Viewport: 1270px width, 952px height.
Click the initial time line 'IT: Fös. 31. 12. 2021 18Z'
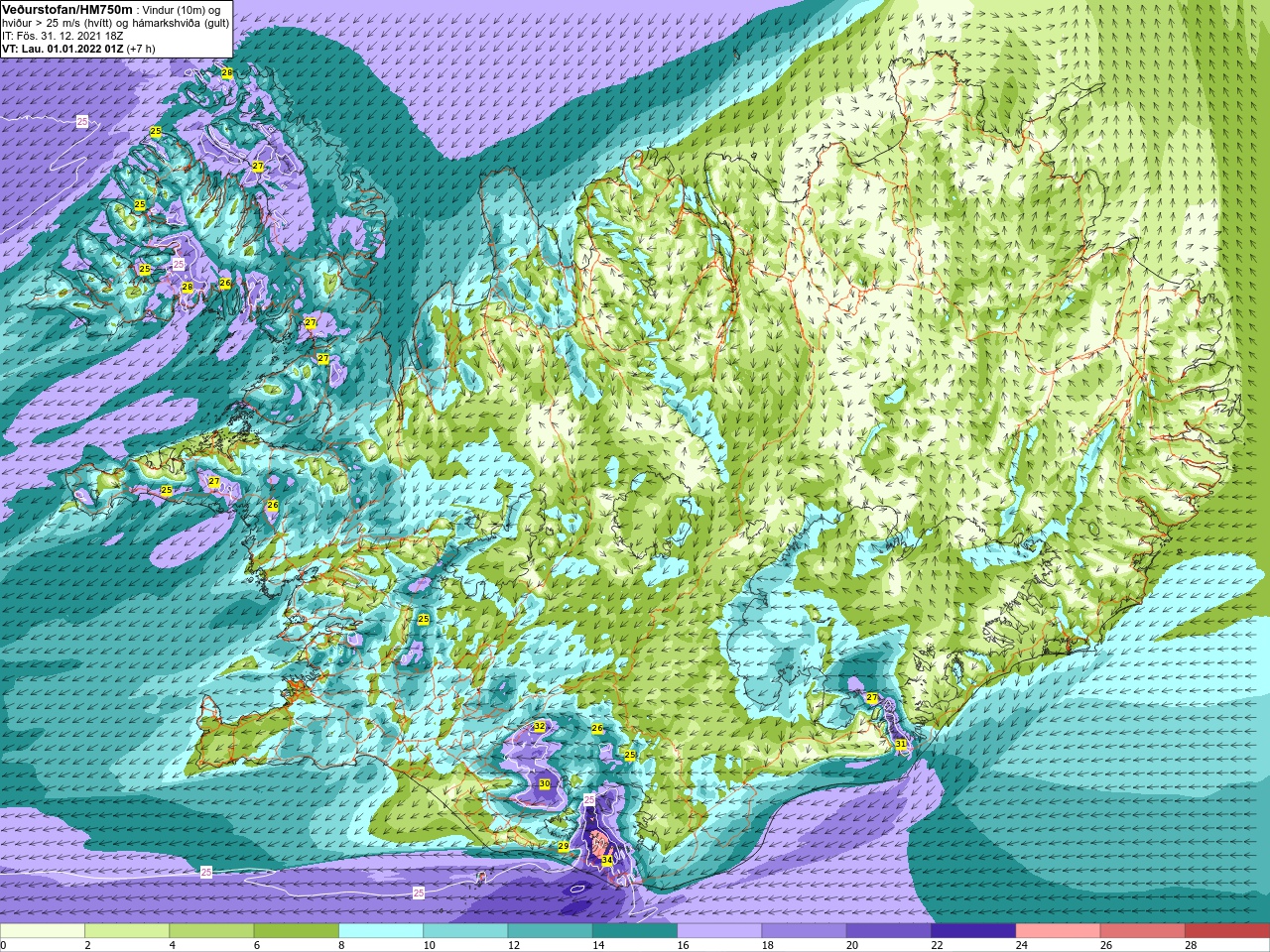(x=63, y=36)
